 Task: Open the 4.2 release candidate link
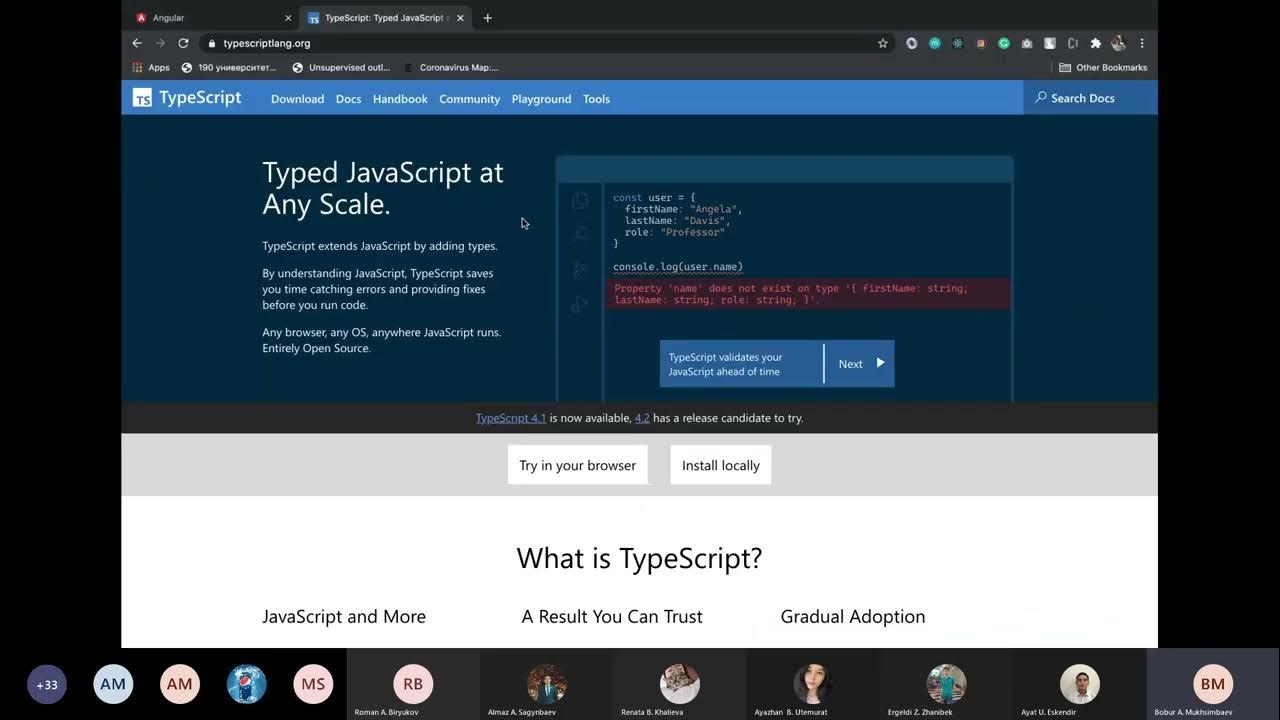coord(642,418)
